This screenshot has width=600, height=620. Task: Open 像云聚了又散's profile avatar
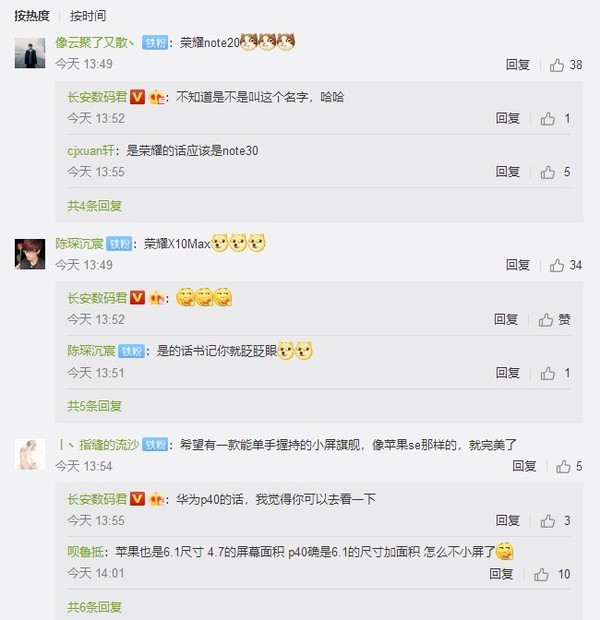pos(30,53)
